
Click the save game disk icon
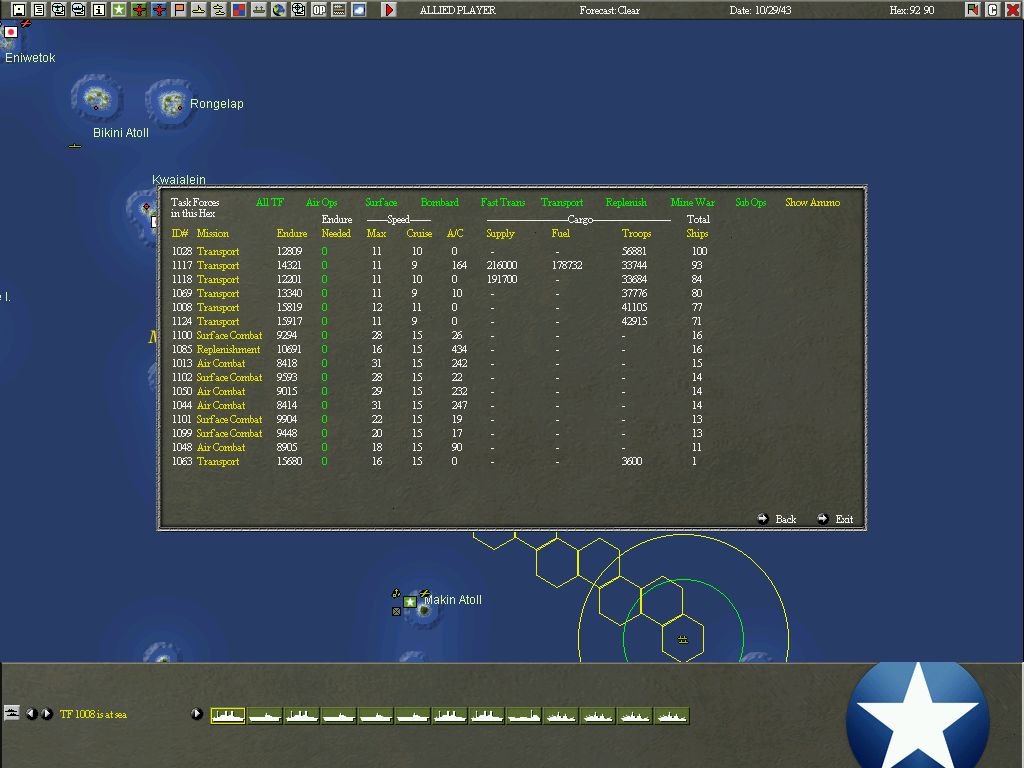coord(18,10)
